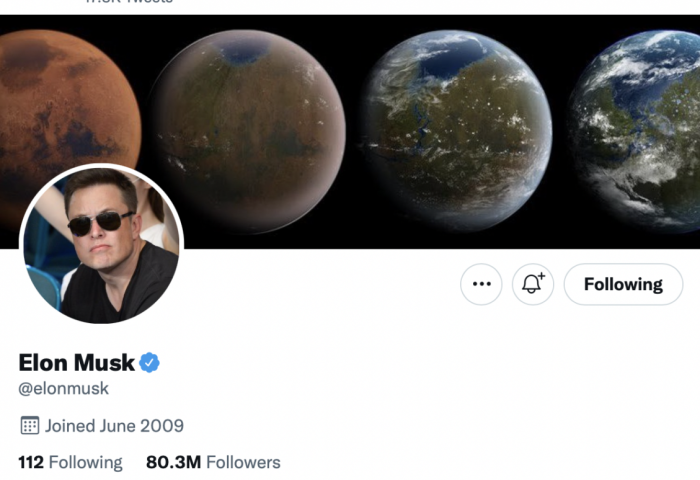Screen dimensions: 700x480
Task: Click the Elon Musk display name
Action: tap(76, 363)
